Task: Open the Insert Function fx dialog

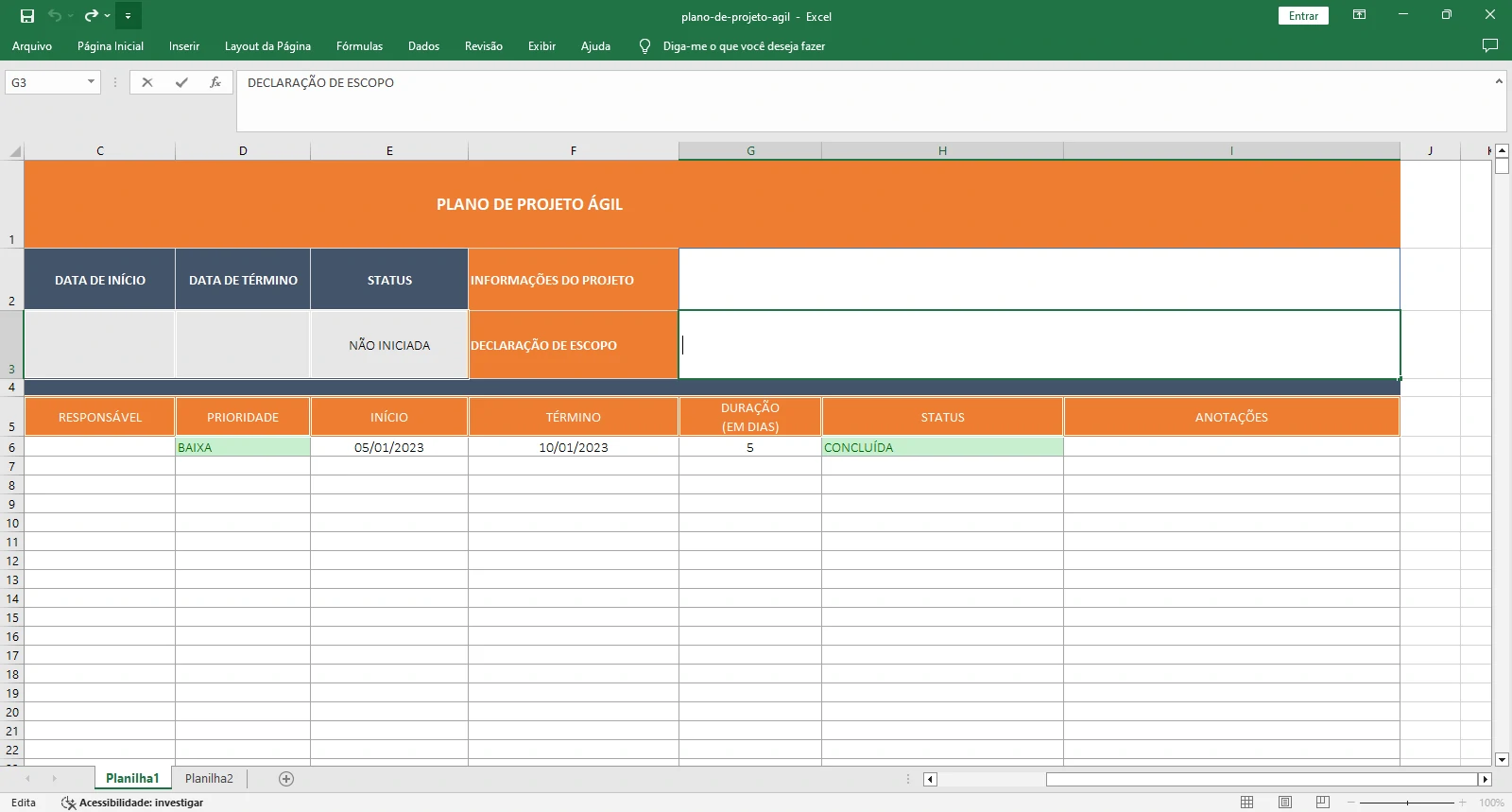Action: click(x=215, y=83)
